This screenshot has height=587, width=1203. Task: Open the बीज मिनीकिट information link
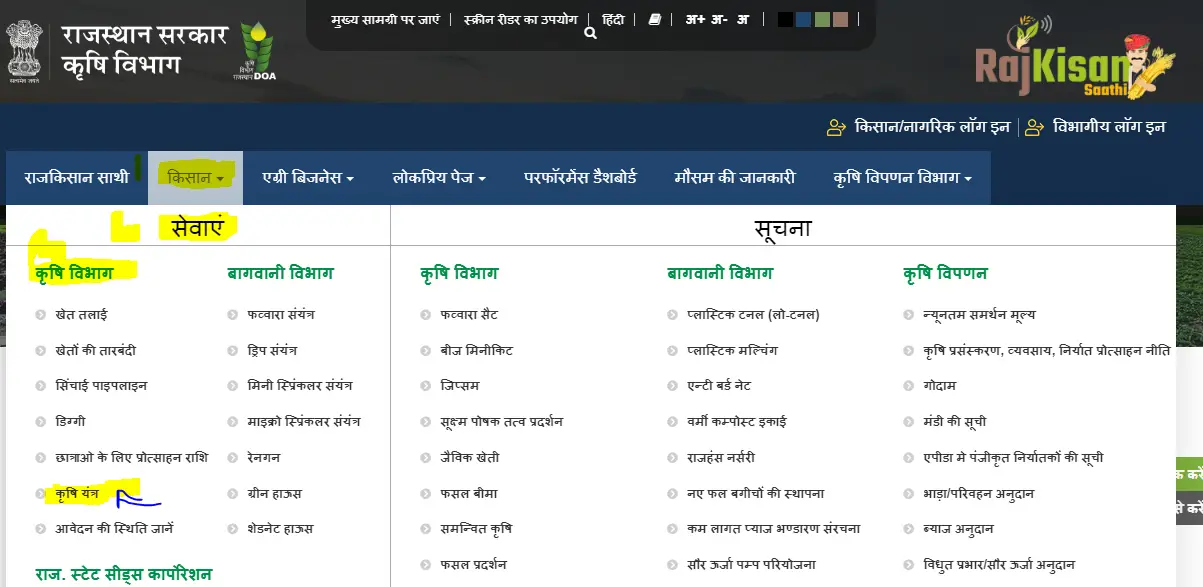[477, 351]
